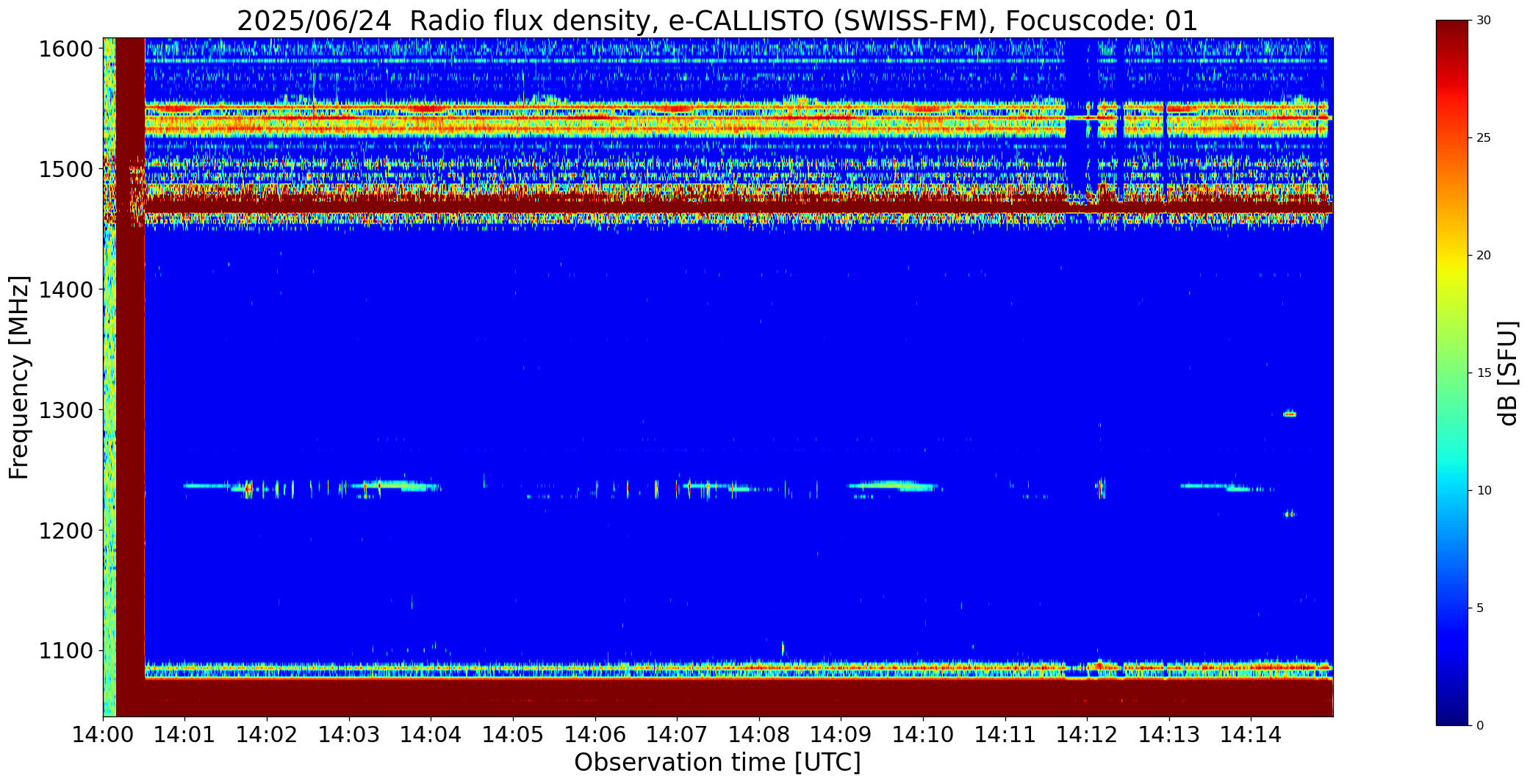Click the 1600 frequency tick label
The height and width of the screenshot is (784, 1530).
(x=66, y=49)
